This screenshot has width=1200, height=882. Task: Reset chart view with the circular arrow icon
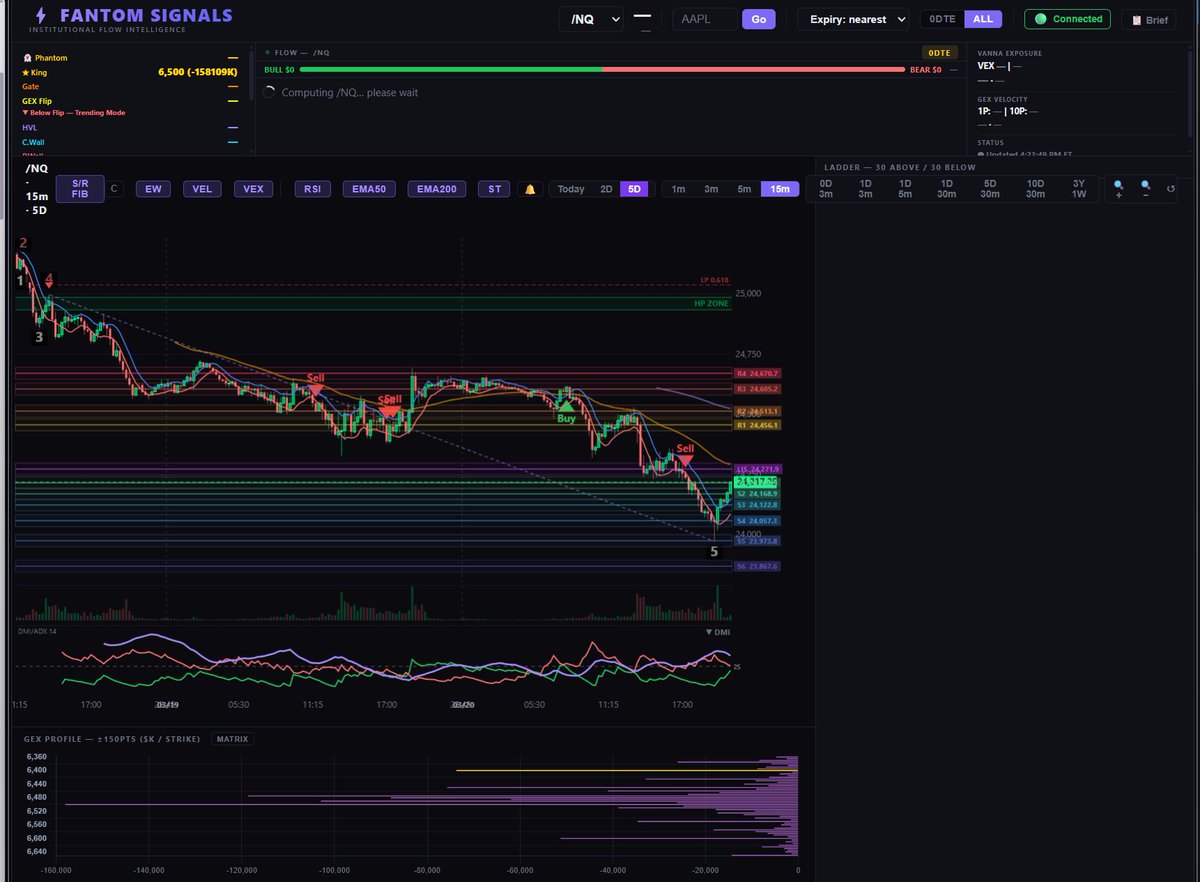point(1171,188)
